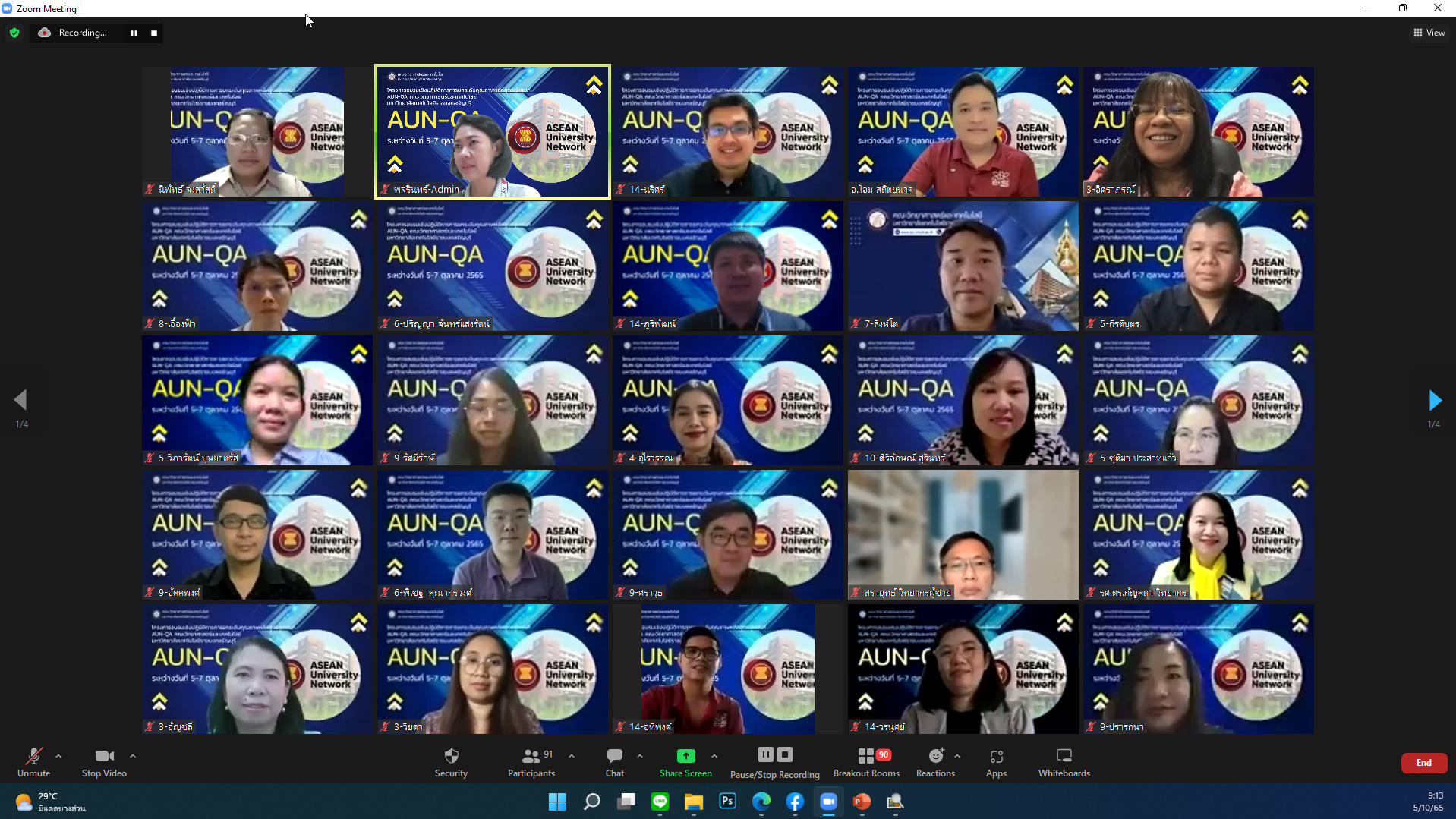Open Whiteboards
The width and height of the screenshot is (1456, 819).
tap(1064, 762)
